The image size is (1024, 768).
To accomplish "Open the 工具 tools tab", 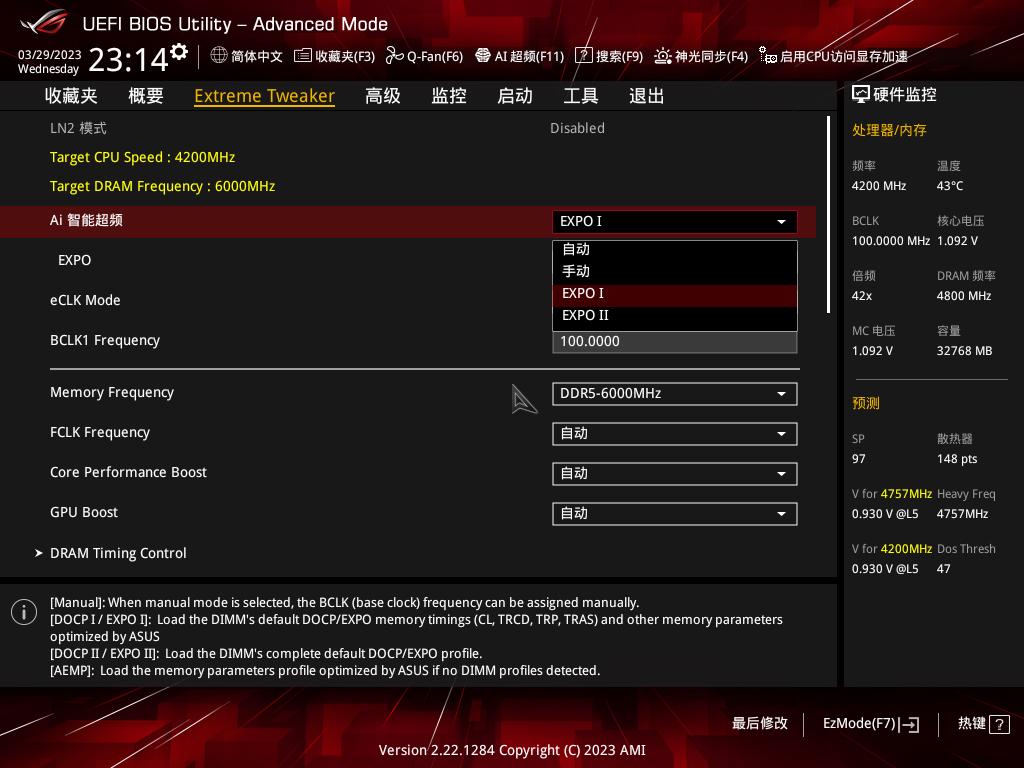I will pyautogui.click(x=581, y=96).
